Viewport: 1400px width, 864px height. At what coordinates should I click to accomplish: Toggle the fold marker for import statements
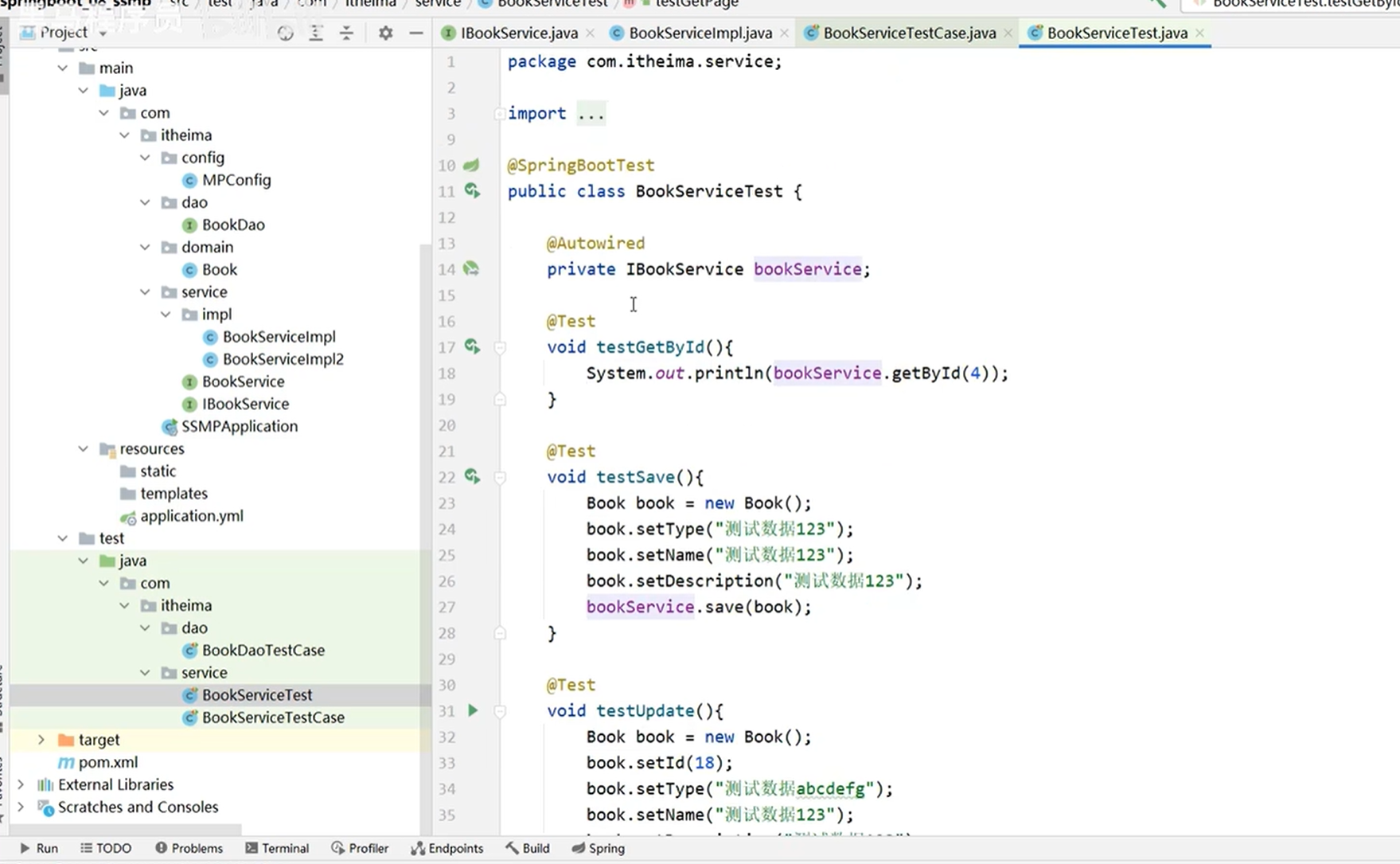pos(499,114)
